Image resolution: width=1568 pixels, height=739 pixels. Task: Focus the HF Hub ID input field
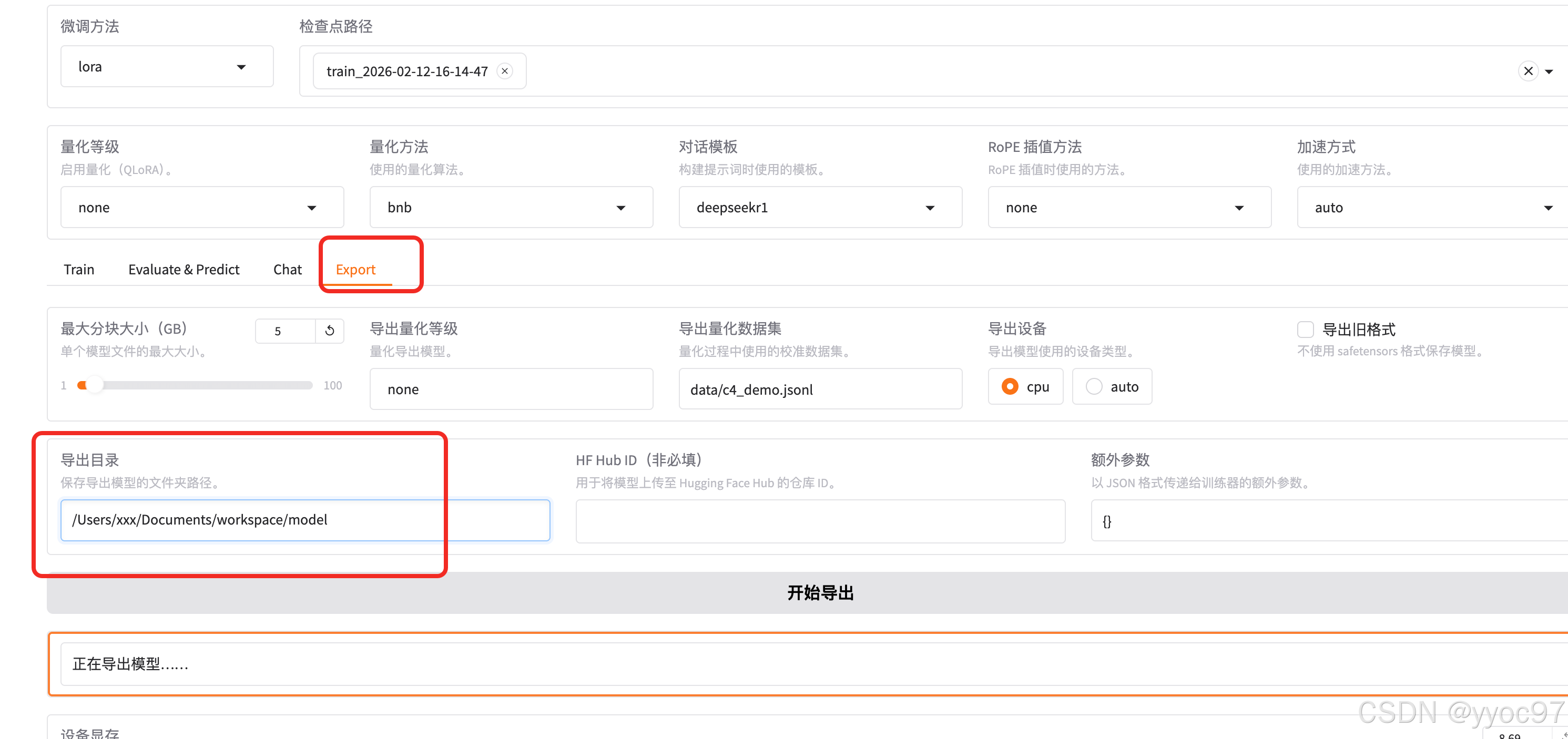[820, 521]
